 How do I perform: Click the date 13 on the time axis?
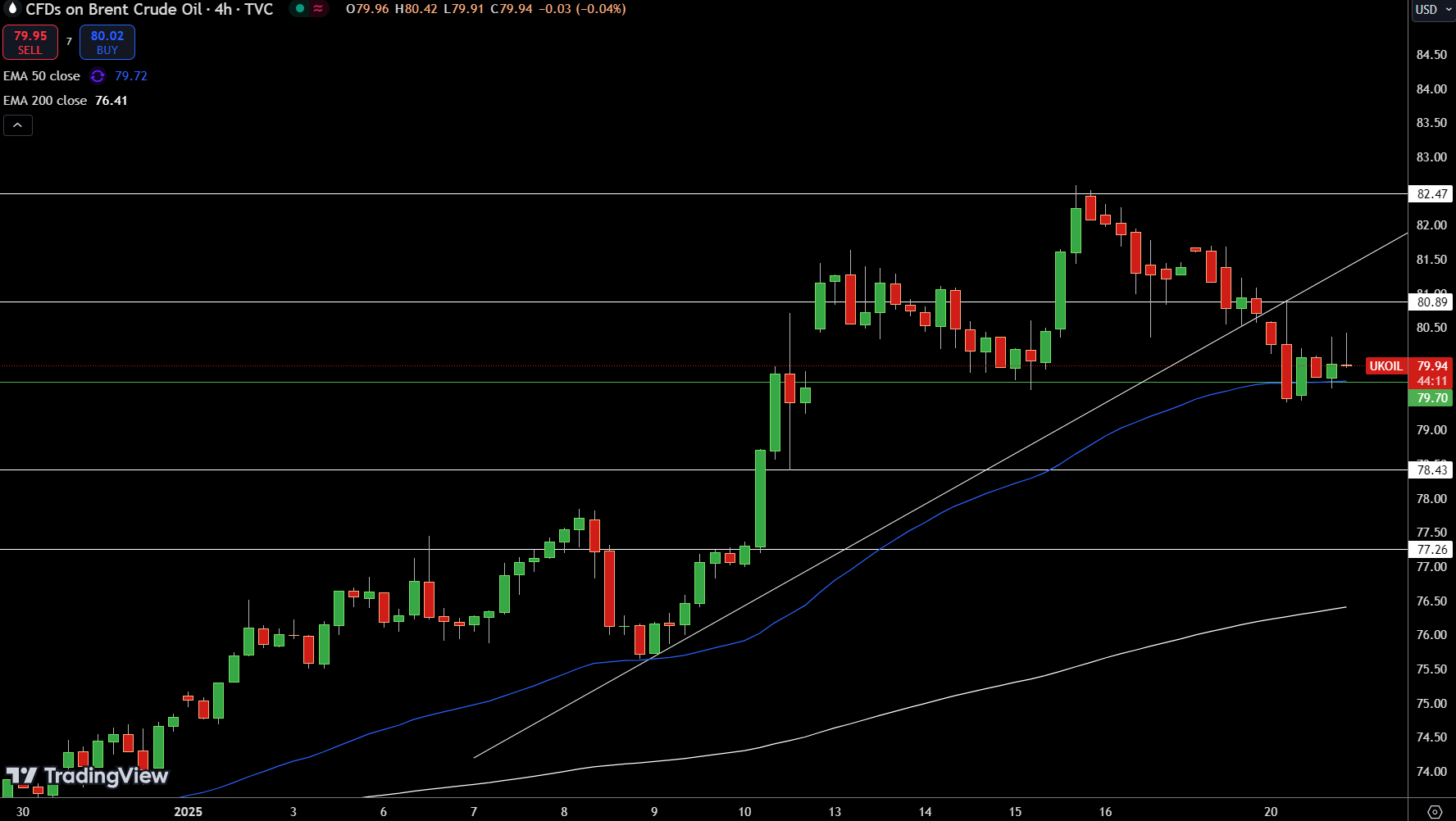click(835, 812)
